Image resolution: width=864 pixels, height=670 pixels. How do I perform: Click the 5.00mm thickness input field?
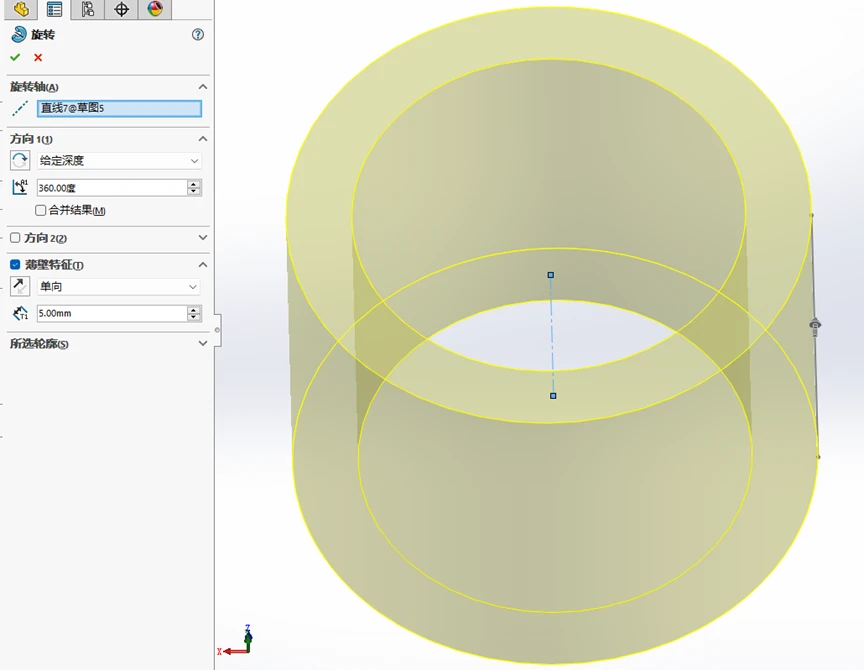point(112,314)
